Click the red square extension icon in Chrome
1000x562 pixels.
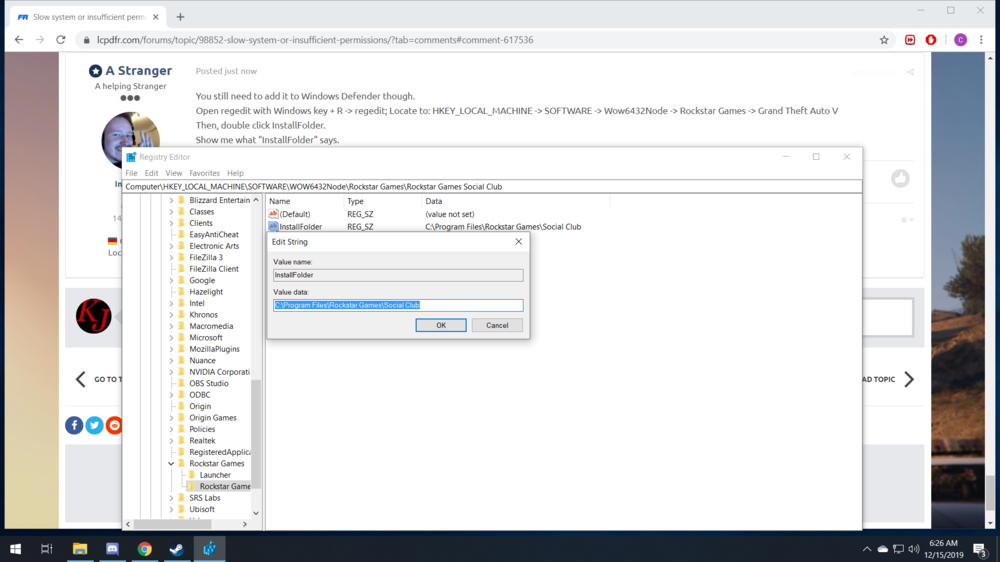coord(910,40)
